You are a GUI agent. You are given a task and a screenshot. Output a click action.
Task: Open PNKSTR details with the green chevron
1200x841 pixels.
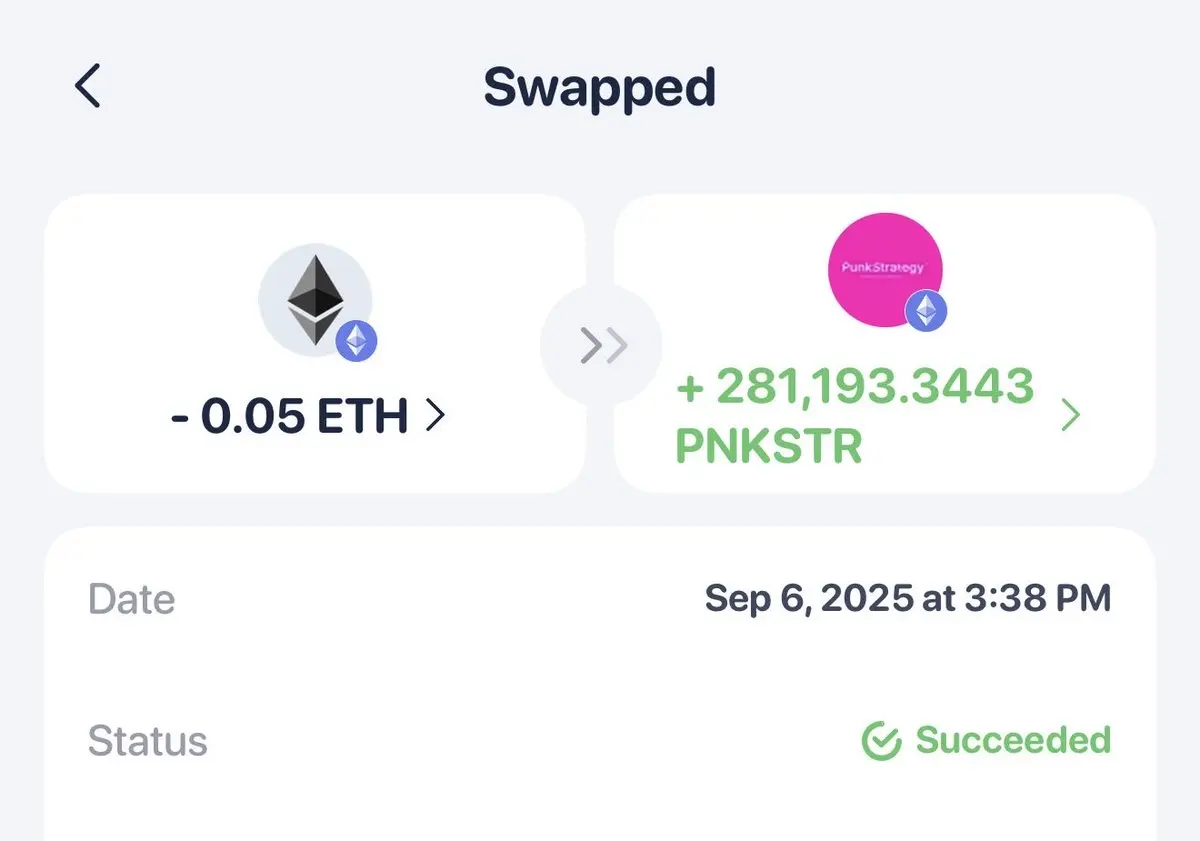(x=1070, y=415)
